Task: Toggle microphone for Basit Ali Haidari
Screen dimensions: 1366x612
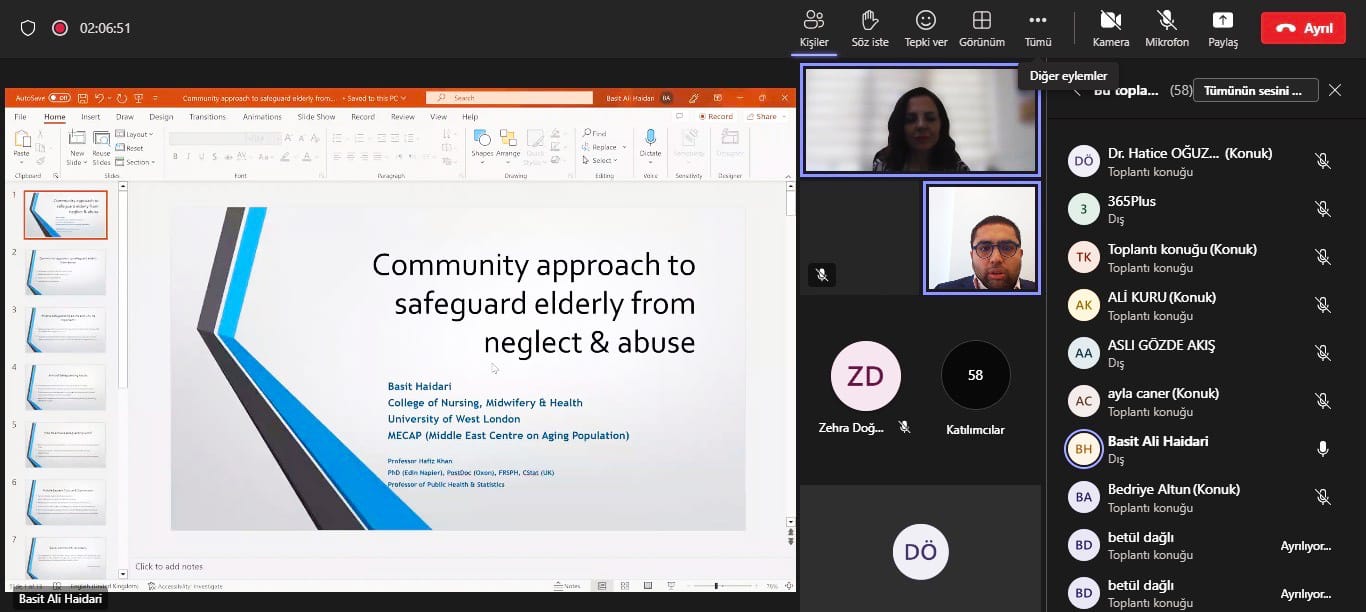Action: point(1322,449)
